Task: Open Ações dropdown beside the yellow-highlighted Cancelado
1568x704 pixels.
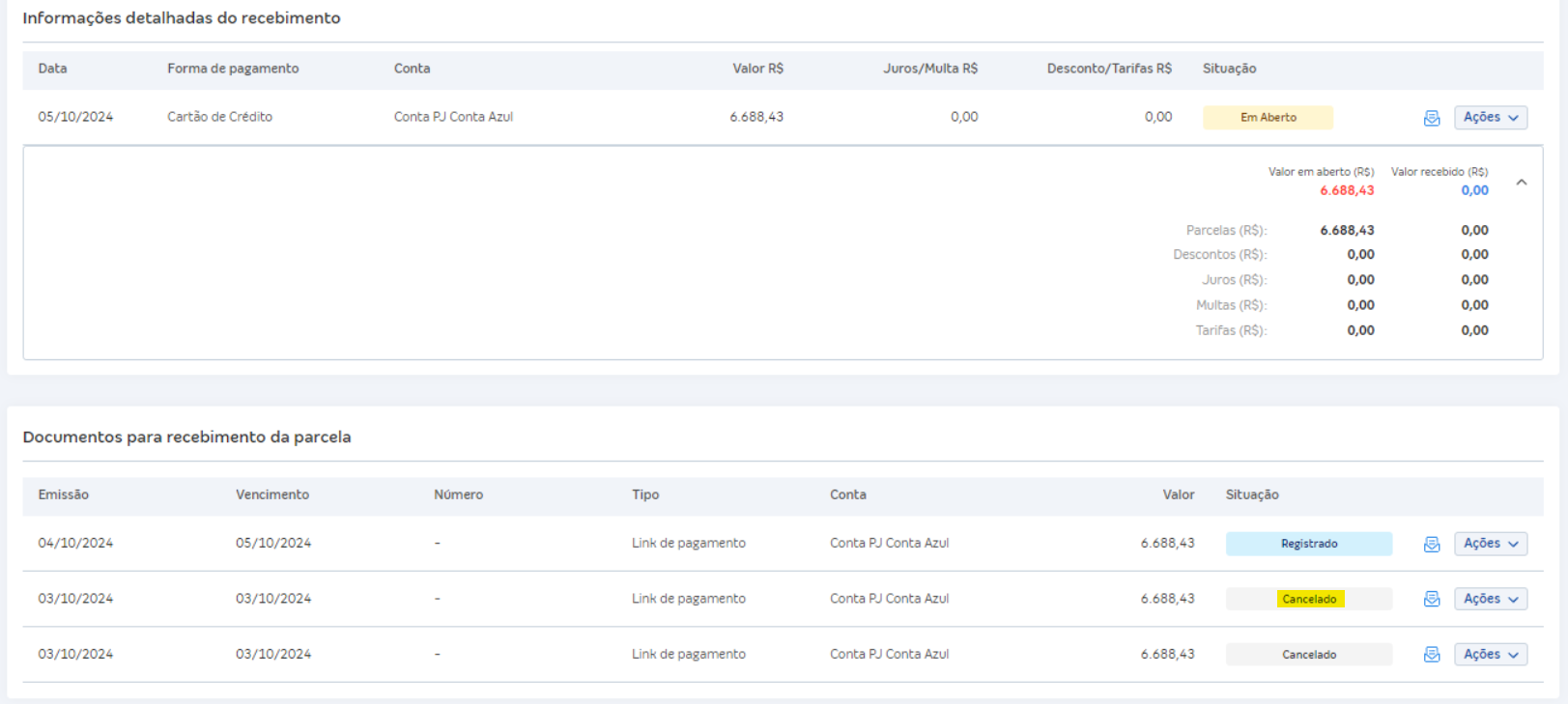Action: tap(1490, 599)
